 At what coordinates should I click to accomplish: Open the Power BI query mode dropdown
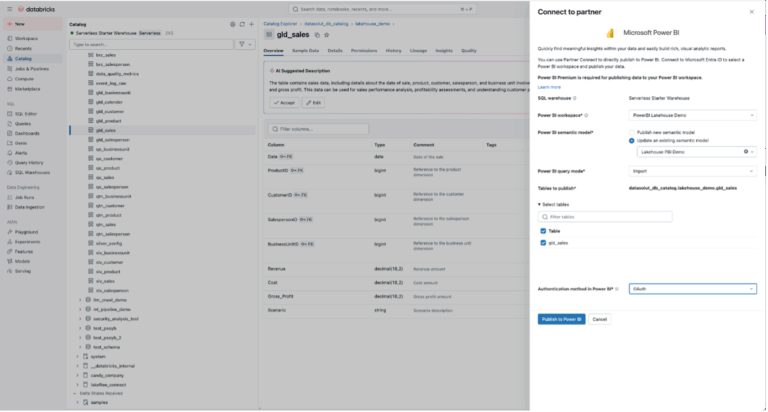coord(693,171)
